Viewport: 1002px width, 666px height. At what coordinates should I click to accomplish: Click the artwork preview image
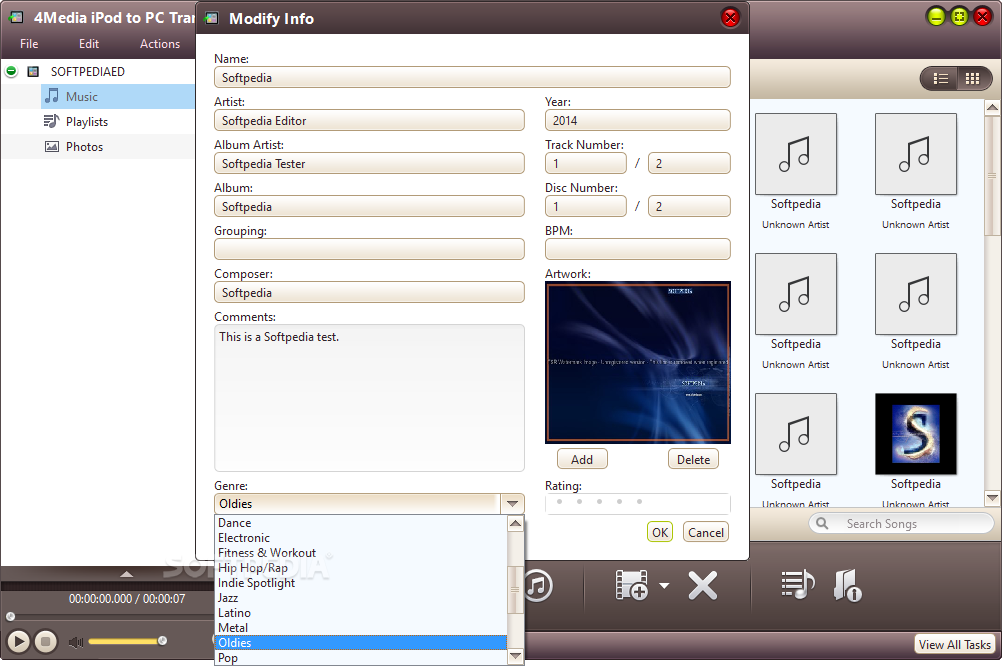[x=638, y=362]
